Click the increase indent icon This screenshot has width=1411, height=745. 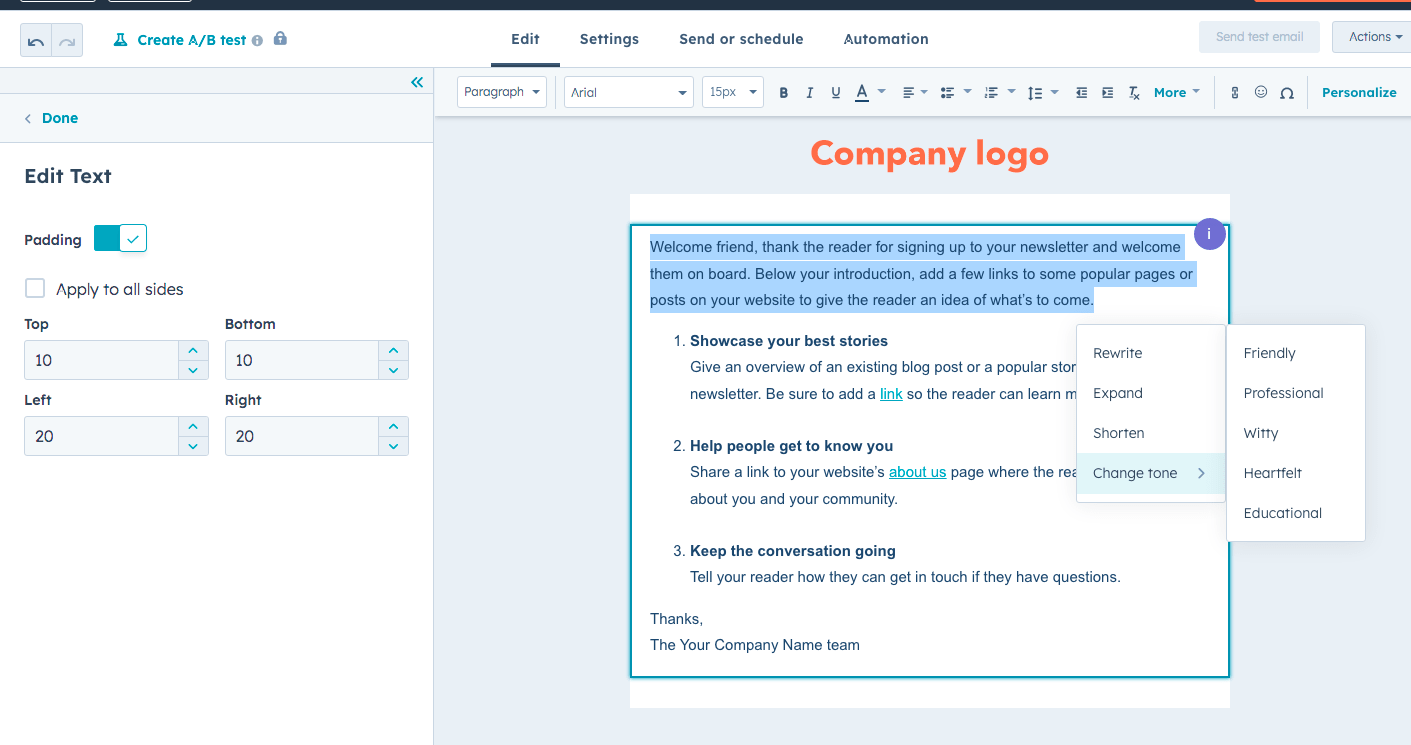(x=1107, y=92)
